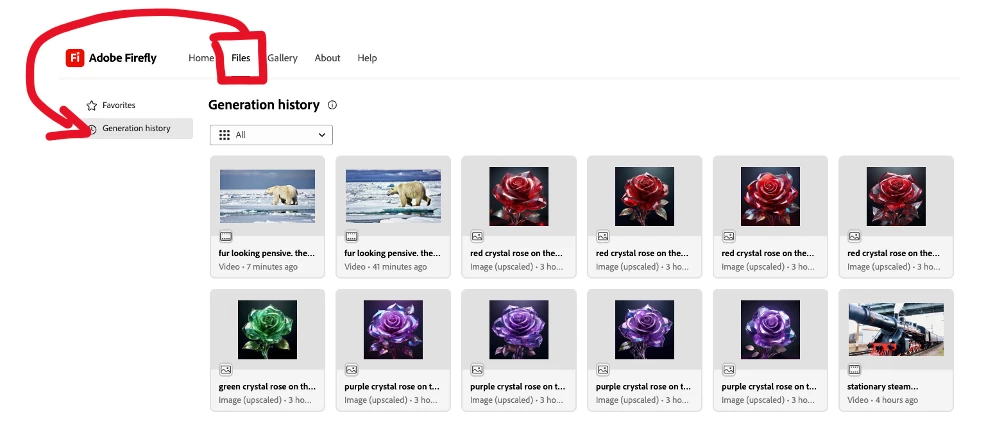Open the Gallery tab
The image size is (998, 434).
[282, 58]
